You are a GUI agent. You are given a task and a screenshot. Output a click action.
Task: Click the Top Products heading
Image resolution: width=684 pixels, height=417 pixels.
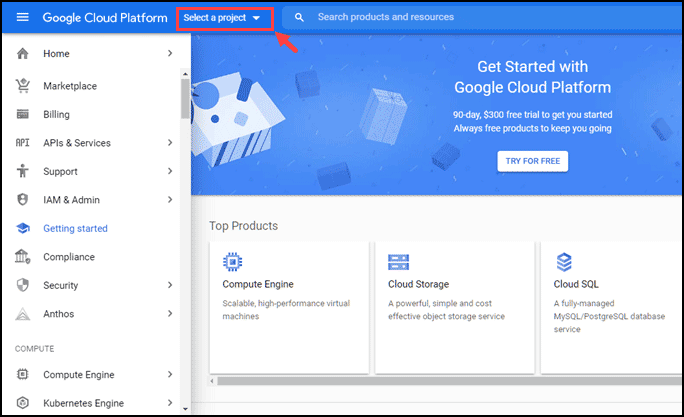[243, 226]
